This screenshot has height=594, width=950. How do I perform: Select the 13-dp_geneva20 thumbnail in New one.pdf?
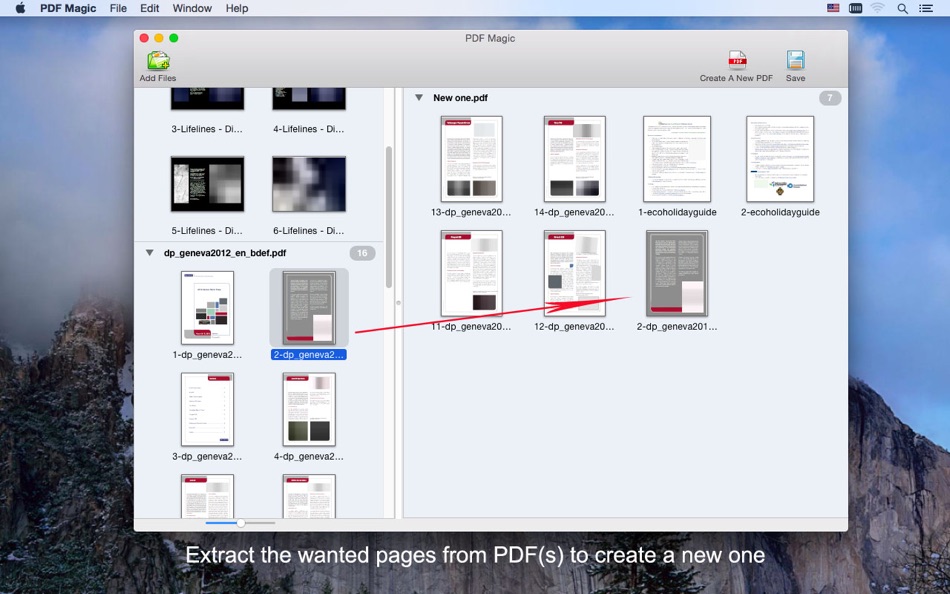(x=471, y=159)
